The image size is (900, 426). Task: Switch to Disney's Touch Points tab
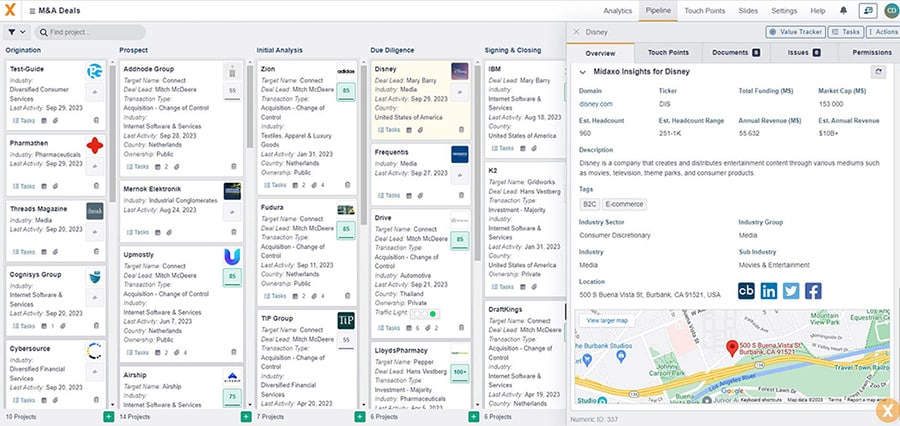point(668,52)
